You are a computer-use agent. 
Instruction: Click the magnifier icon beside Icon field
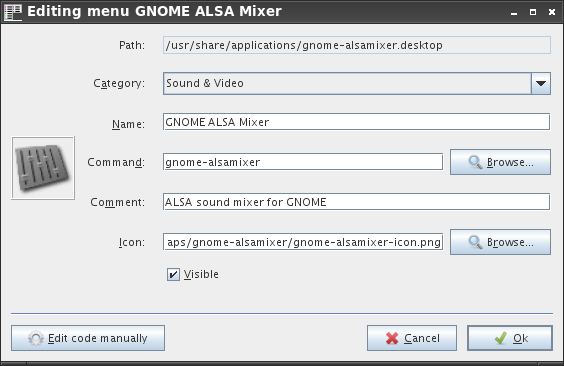[x=475, y=242]
